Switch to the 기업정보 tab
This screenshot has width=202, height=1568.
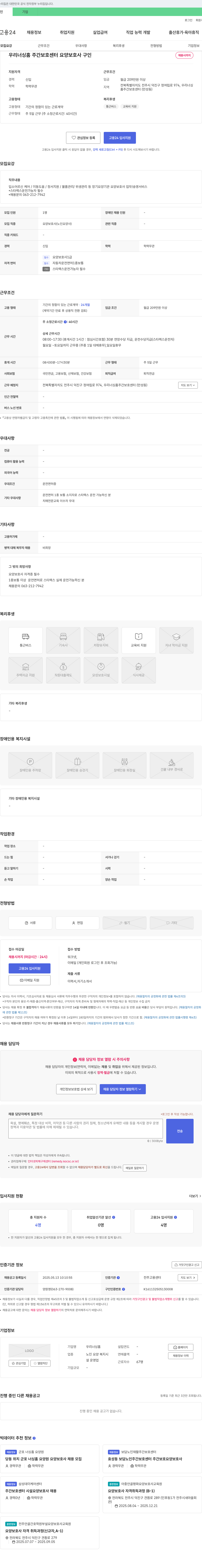click(194, 46)
